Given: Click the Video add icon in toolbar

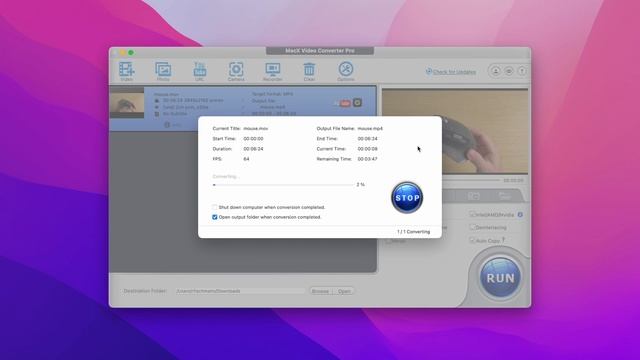Looking at the screenshot, I should click(x=127, y=71).
